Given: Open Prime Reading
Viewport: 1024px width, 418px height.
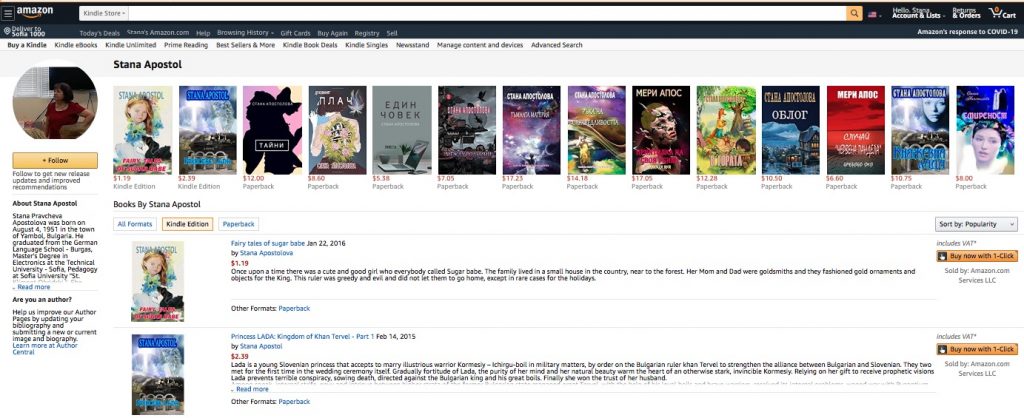Looking at the screenshot, I should [x=186, y=45].
